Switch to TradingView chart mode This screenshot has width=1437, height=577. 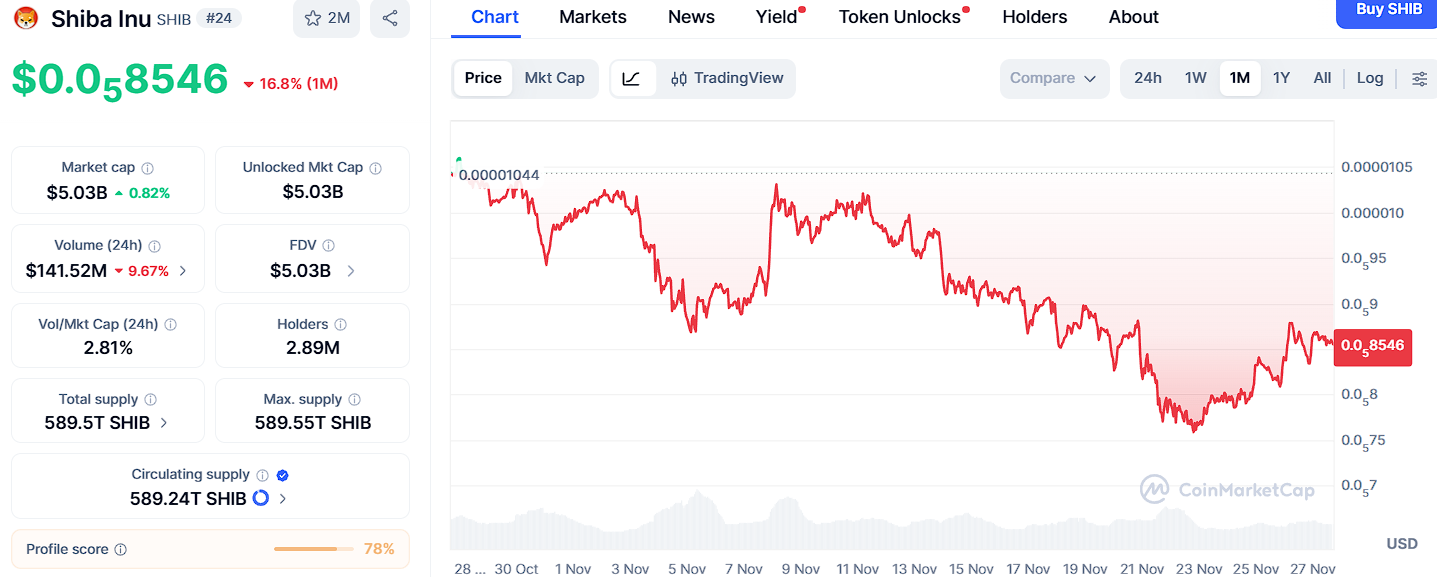point(727,78)
